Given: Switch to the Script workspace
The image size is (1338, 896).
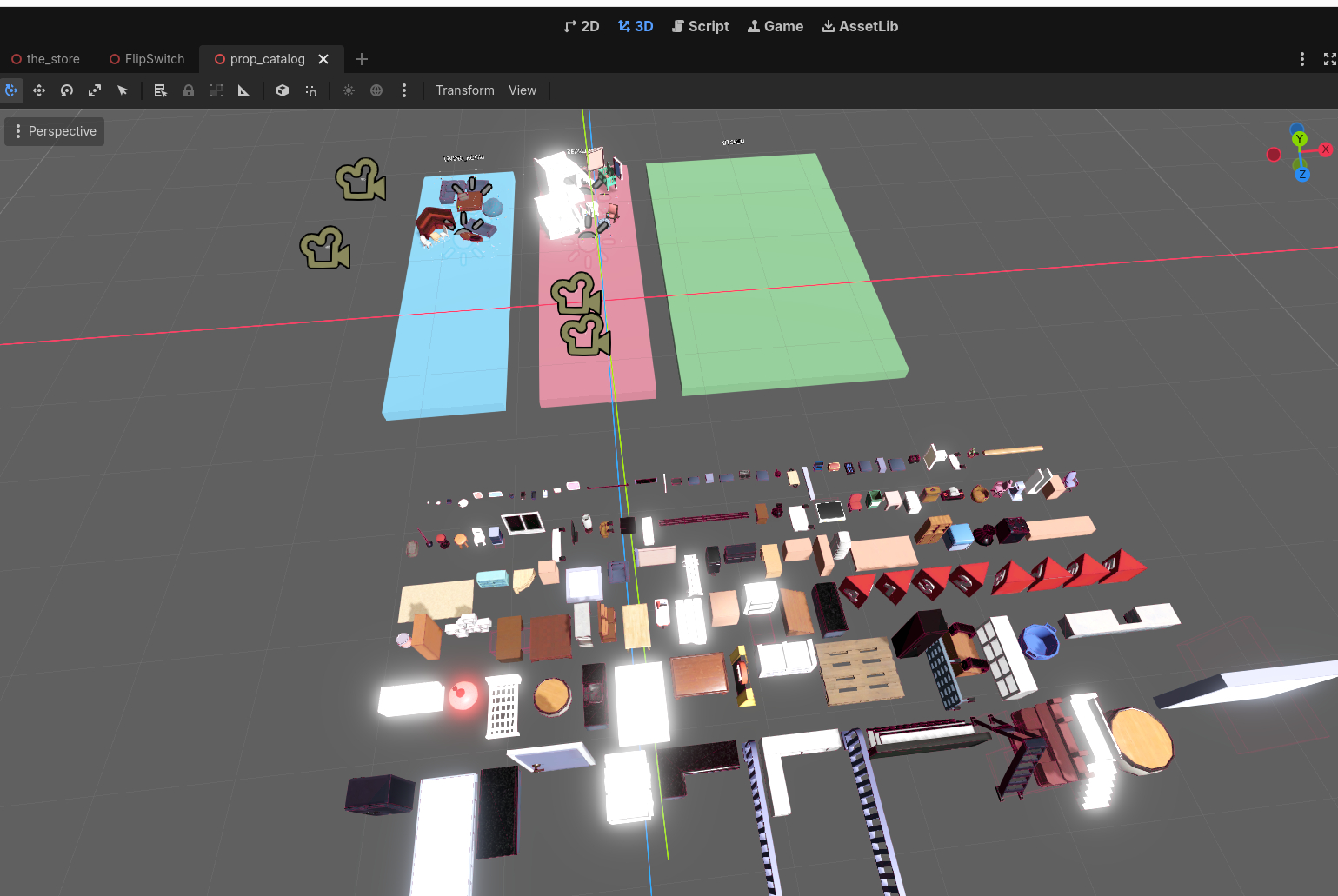Looking at the screenshot, I should 700,26.
